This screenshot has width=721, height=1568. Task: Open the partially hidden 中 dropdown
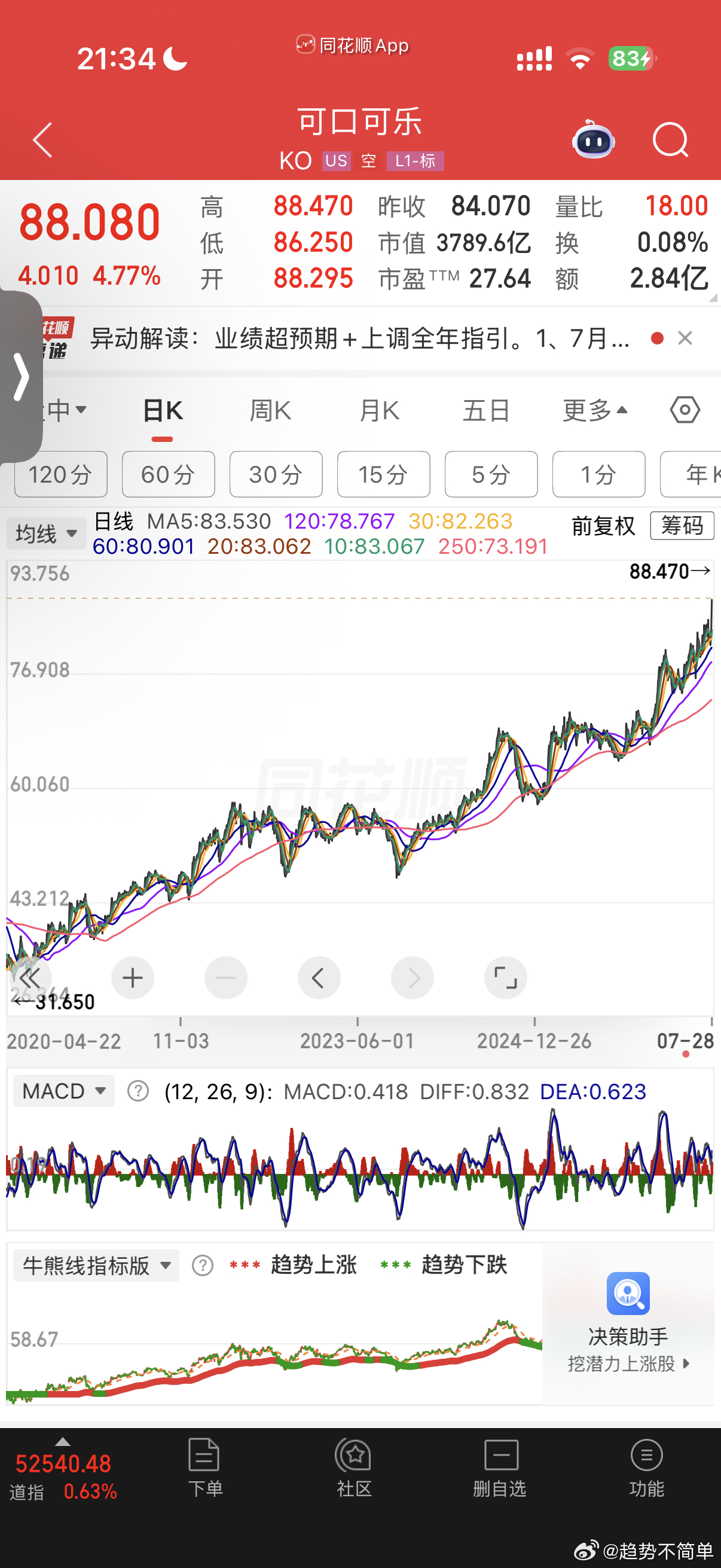pos(66,410)
